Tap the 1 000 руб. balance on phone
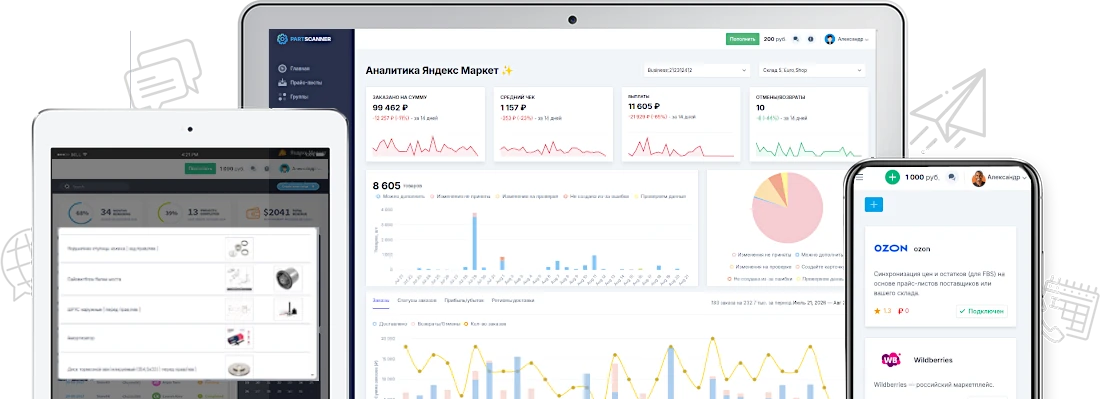Image resolution: width=1100 pixels, height=399 pixels. pos(922,178)
